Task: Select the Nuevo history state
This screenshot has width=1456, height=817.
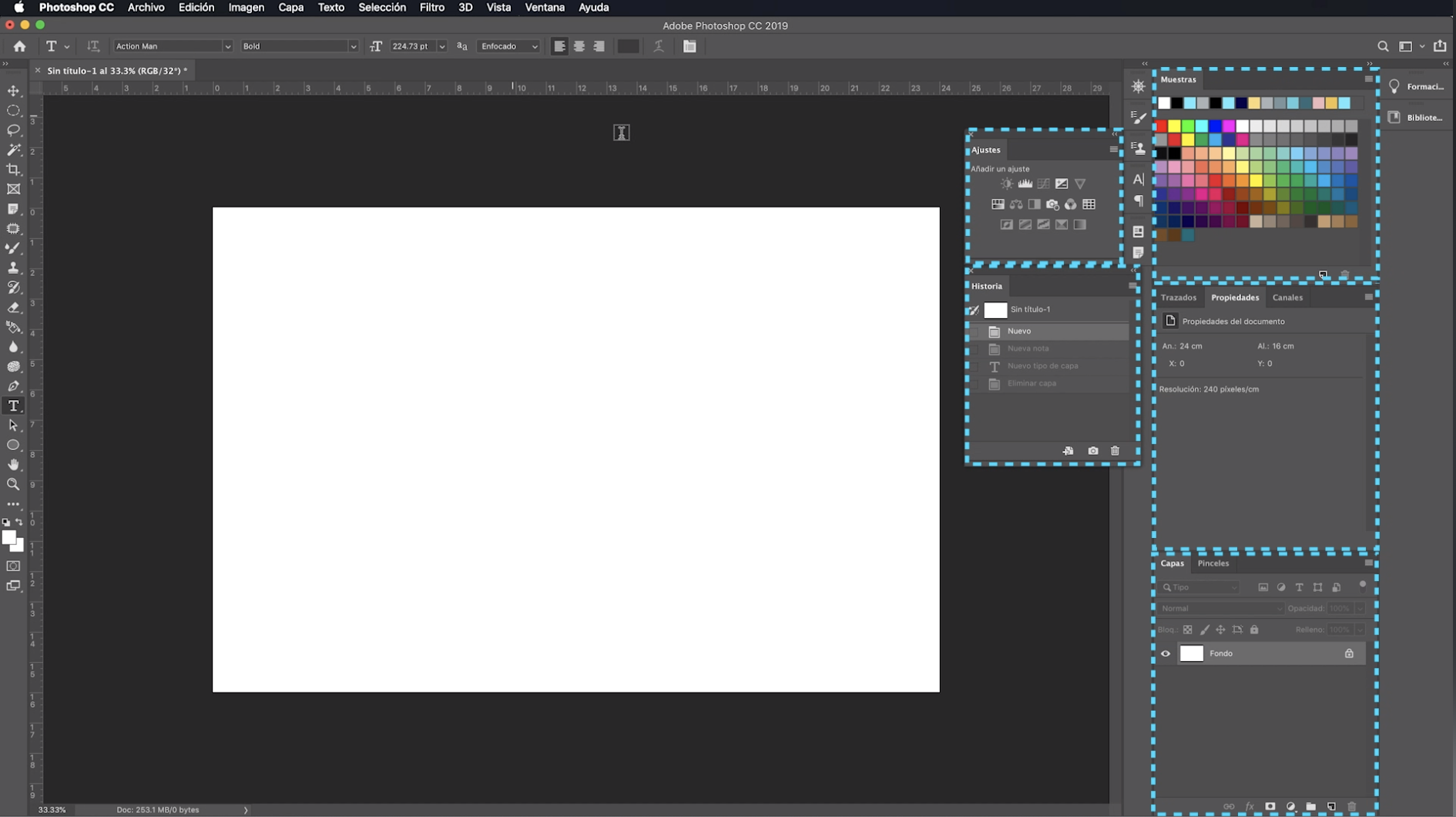Action: 1048,331
